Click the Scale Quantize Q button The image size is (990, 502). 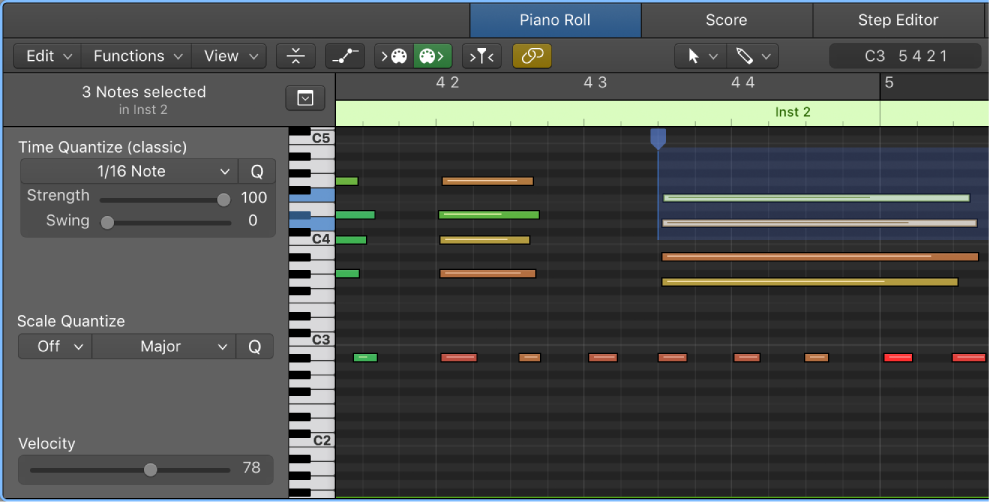(254, 347)
